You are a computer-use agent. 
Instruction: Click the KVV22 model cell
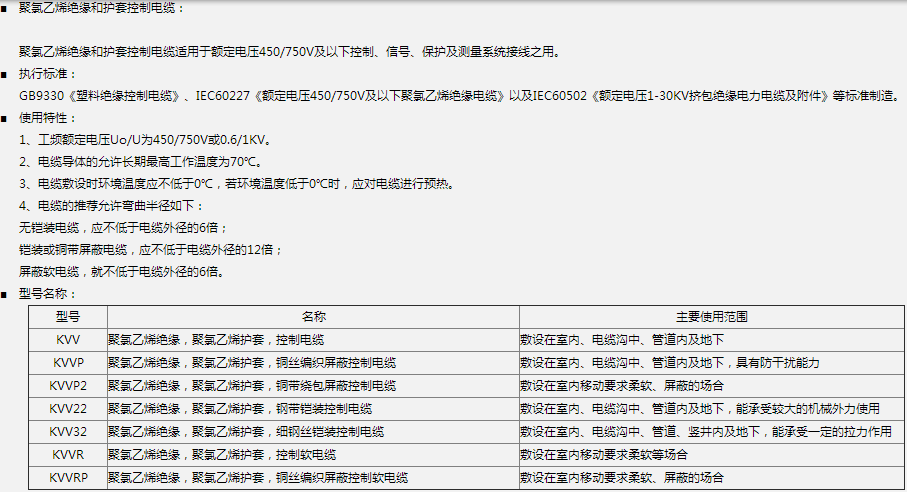[68, 408]
